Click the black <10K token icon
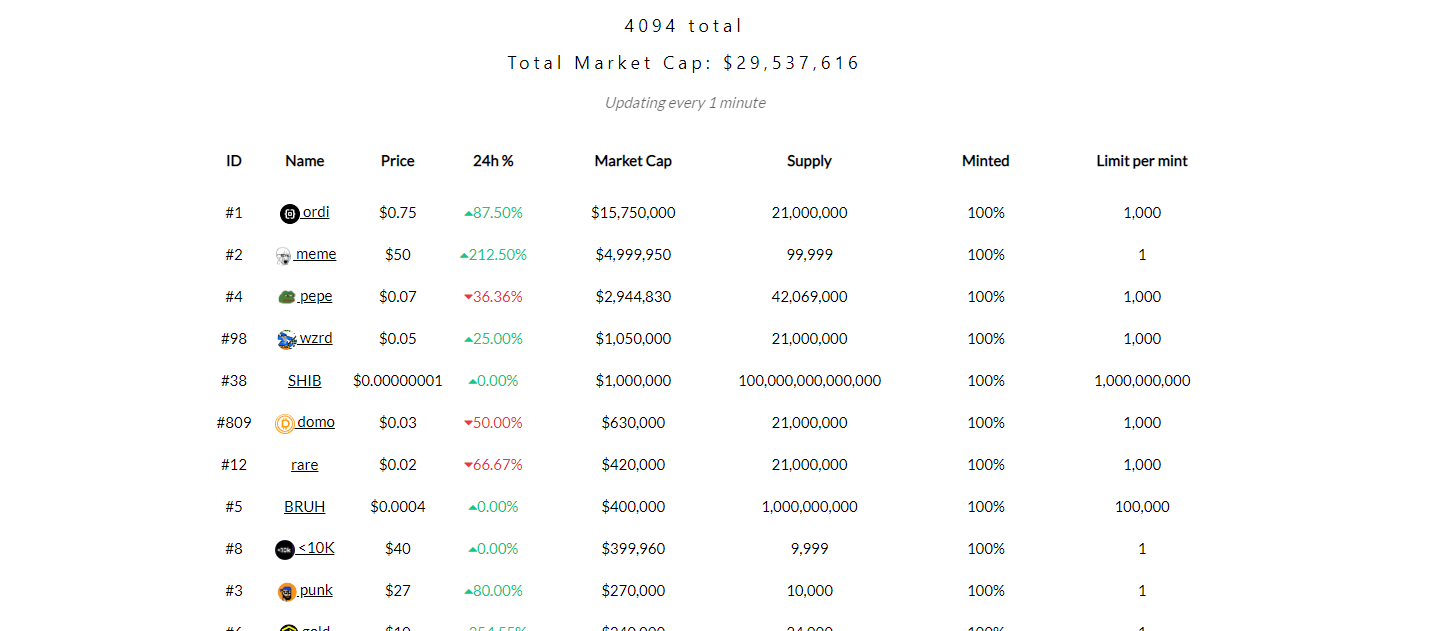This screenshot has width=1438, height=631. click(x=285, y=549)
